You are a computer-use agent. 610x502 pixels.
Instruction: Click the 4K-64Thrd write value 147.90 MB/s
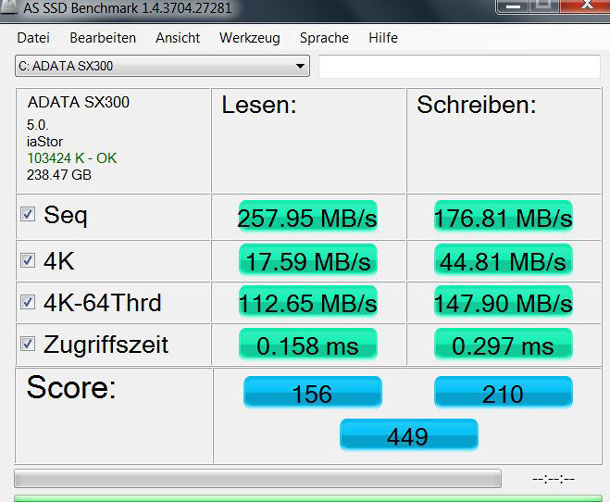click(x=503, y=302)
